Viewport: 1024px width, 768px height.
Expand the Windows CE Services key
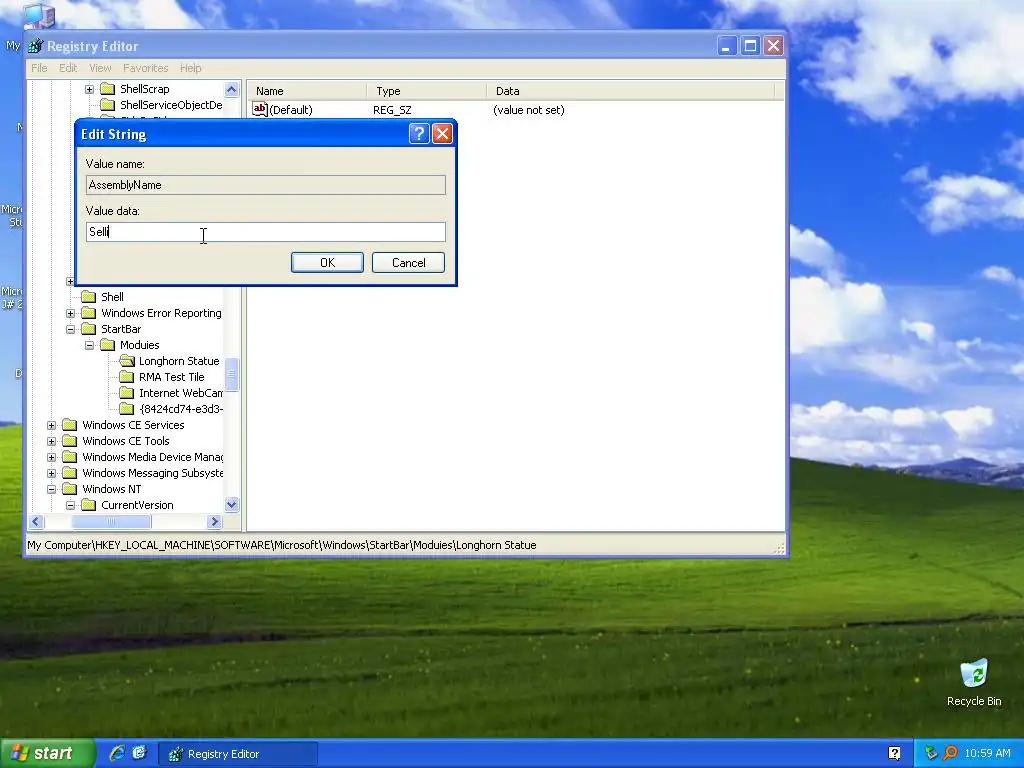point(52,425)
